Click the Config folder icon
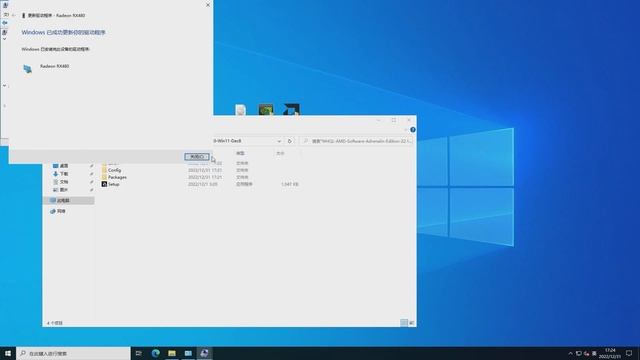 click(104, 170)
